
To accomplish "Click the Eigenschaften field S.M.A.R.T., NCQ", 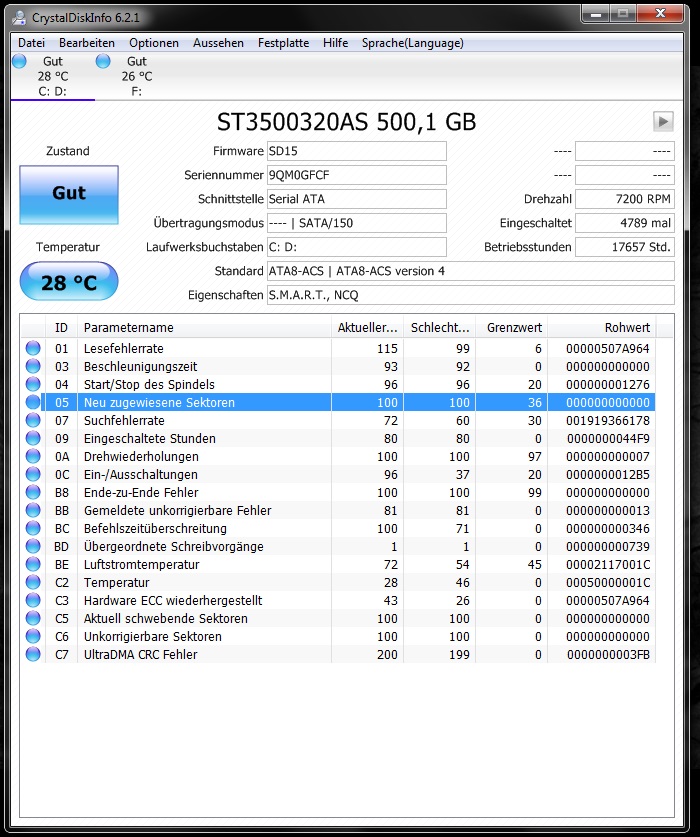I will pos(470,295).
